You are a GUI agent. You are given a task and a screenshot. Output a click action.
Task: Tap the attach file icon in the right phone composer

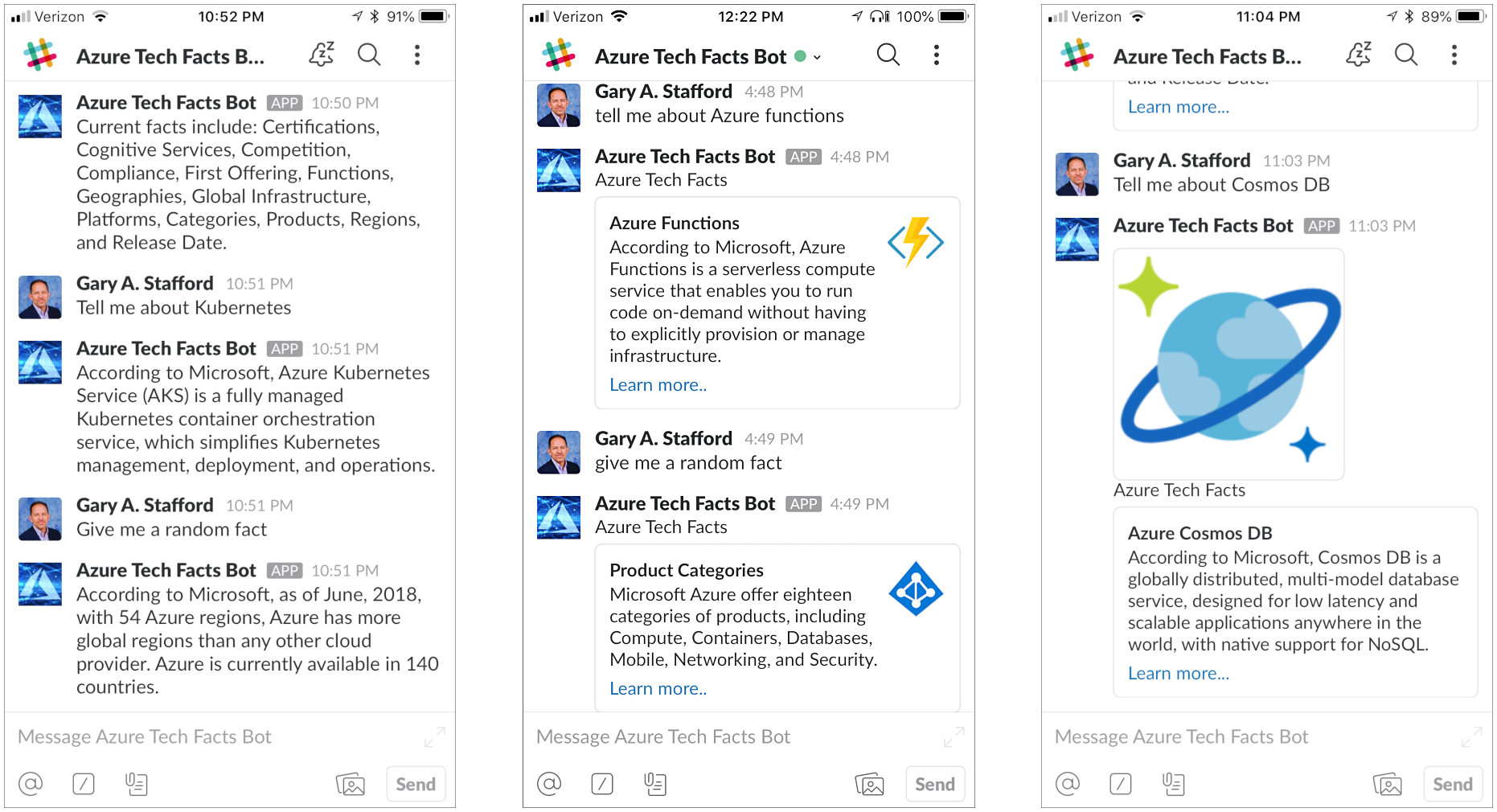coord(1174,783)
